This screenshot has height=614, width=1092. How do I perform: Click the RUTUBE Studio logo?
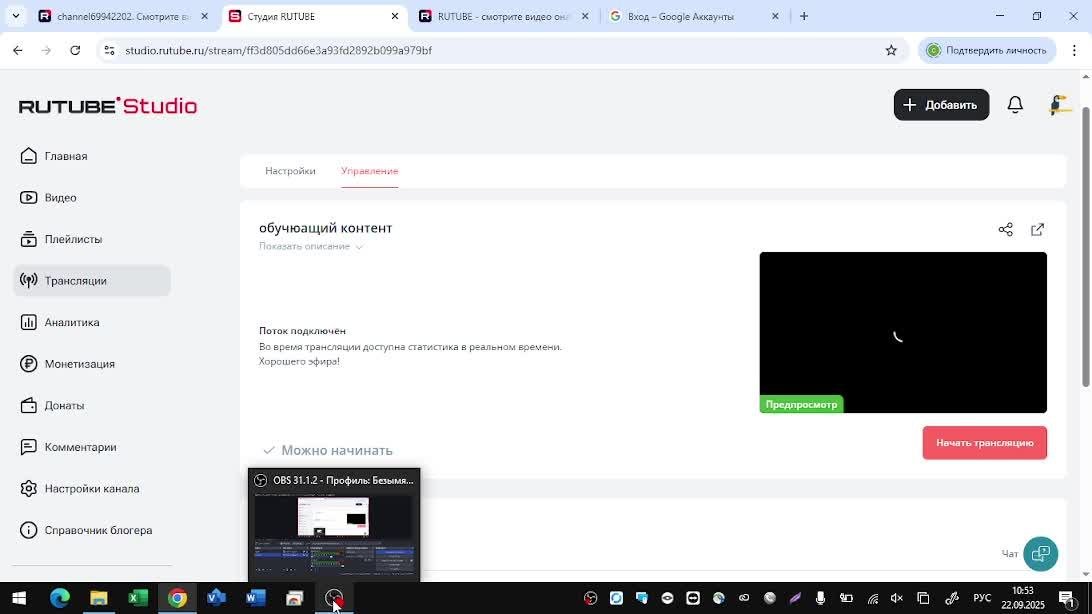108,106
